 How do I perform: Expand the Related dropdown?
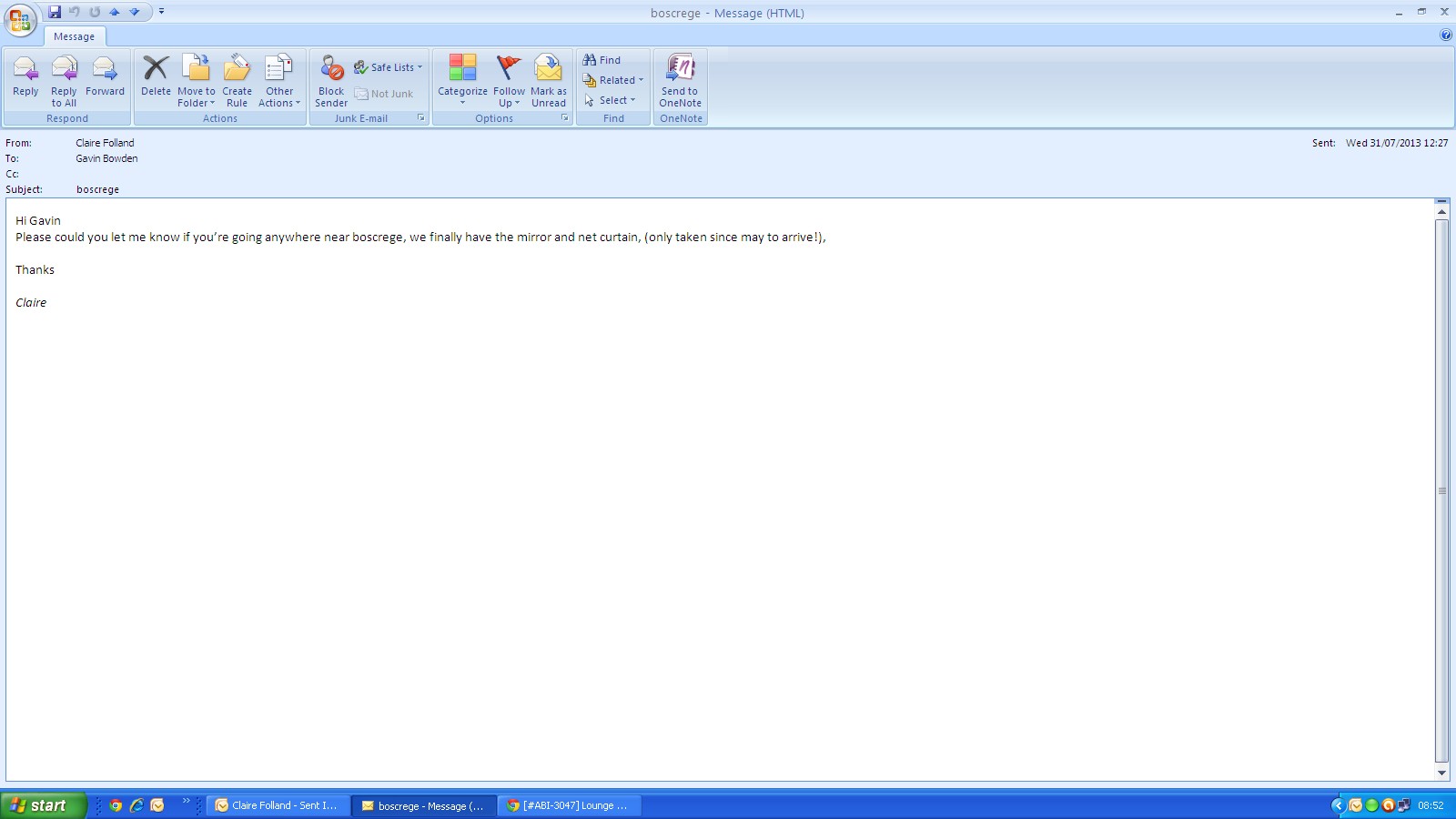613,80
